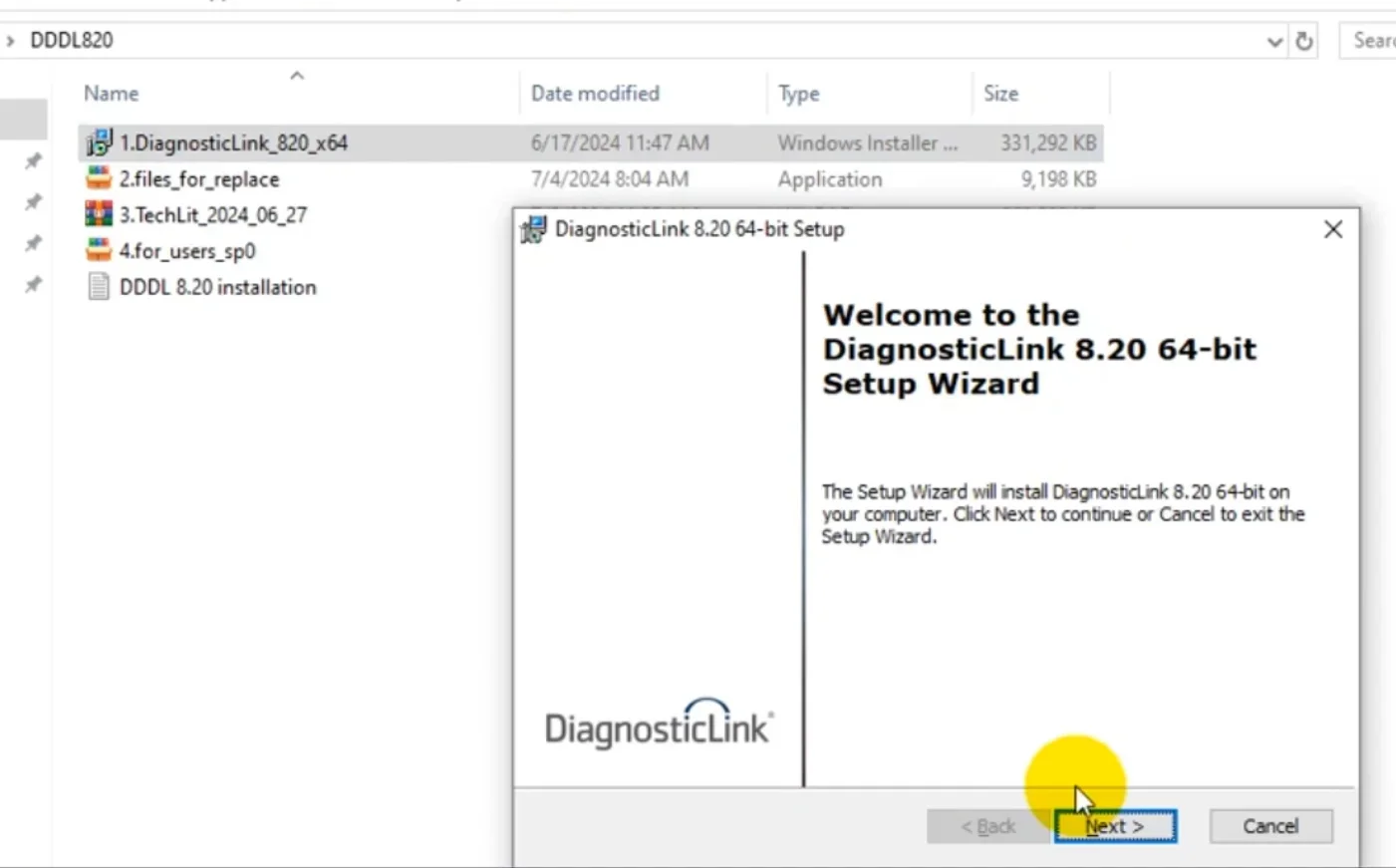Viewport: 1396px width, 868px height.
Task: Select the DDDL 8.20 installation file name
Action: click(x=218, y=287)
